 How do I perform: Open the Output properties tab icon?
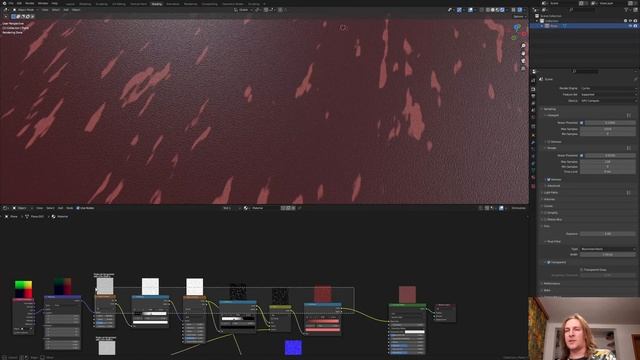(x=533, y=96)
